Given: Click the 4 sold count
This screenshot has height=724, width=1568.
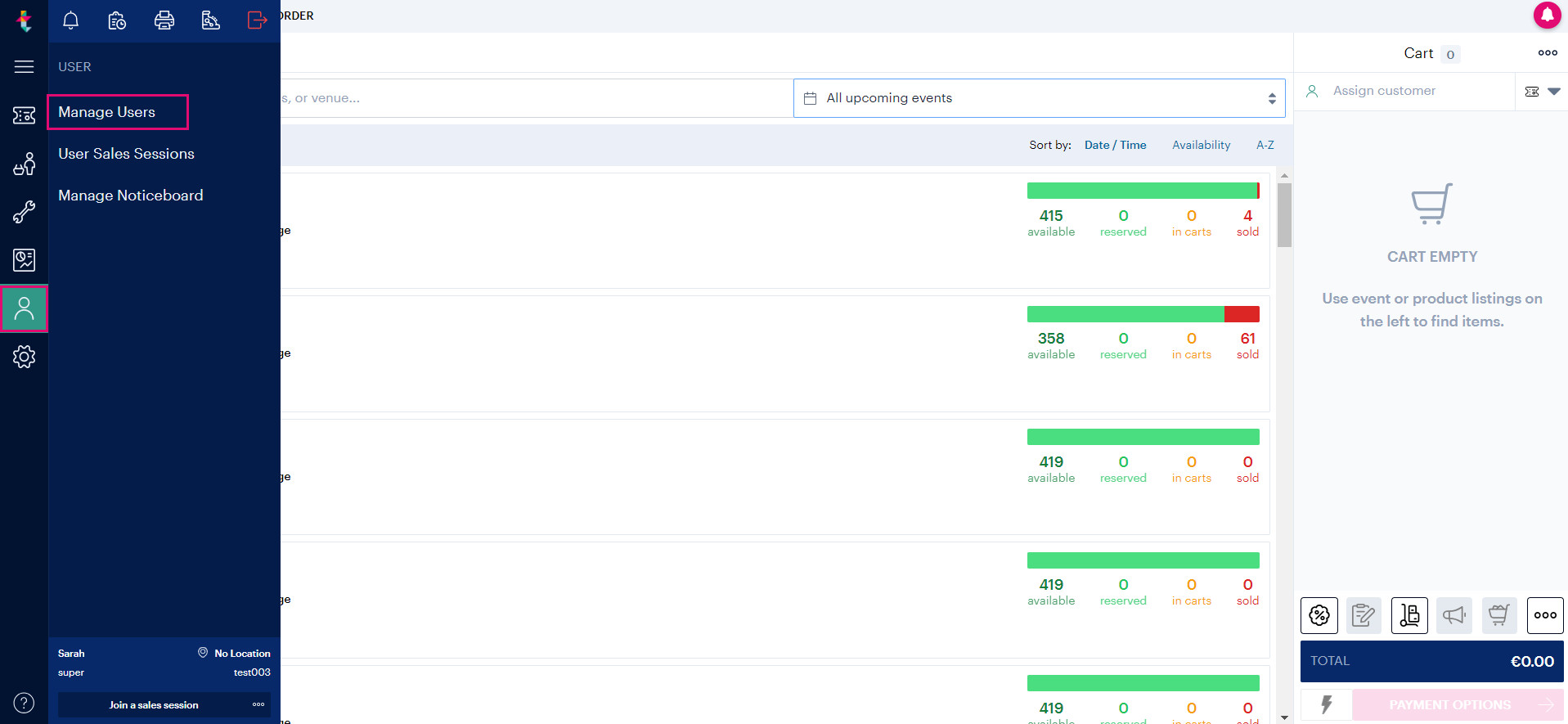Looking at the screenshot, I should 1247,216.
